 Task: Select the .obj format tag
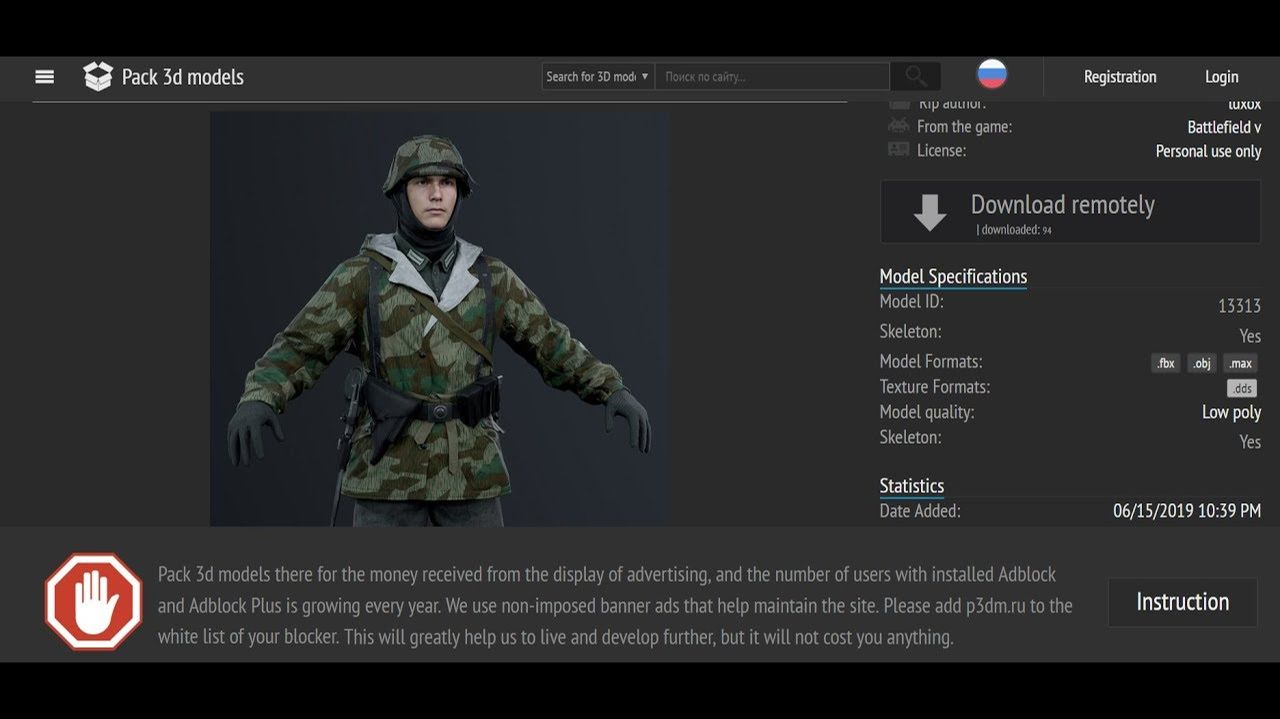[1202, 363]
